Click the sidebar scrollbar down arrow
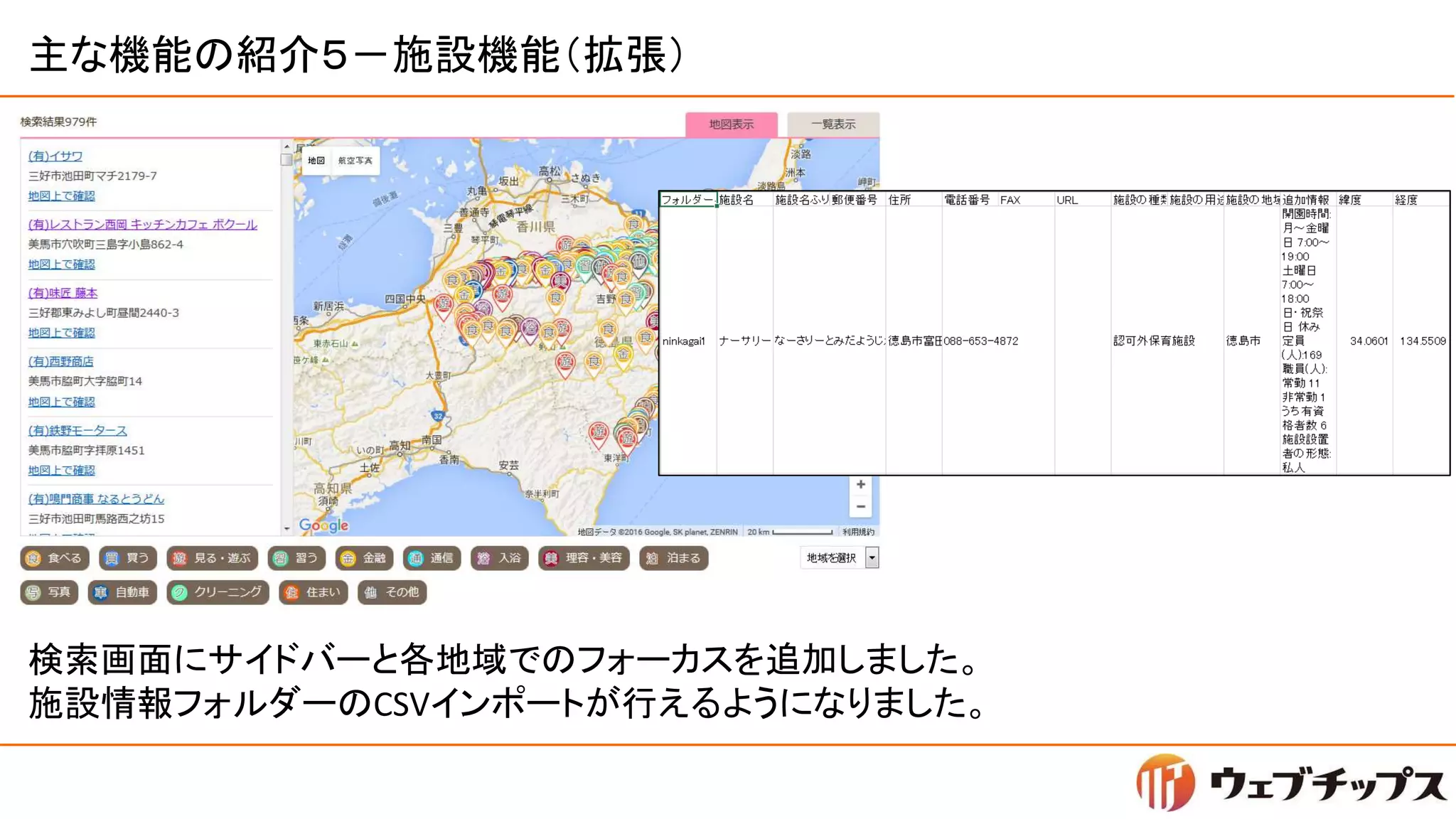 click(x=287, y=528)
